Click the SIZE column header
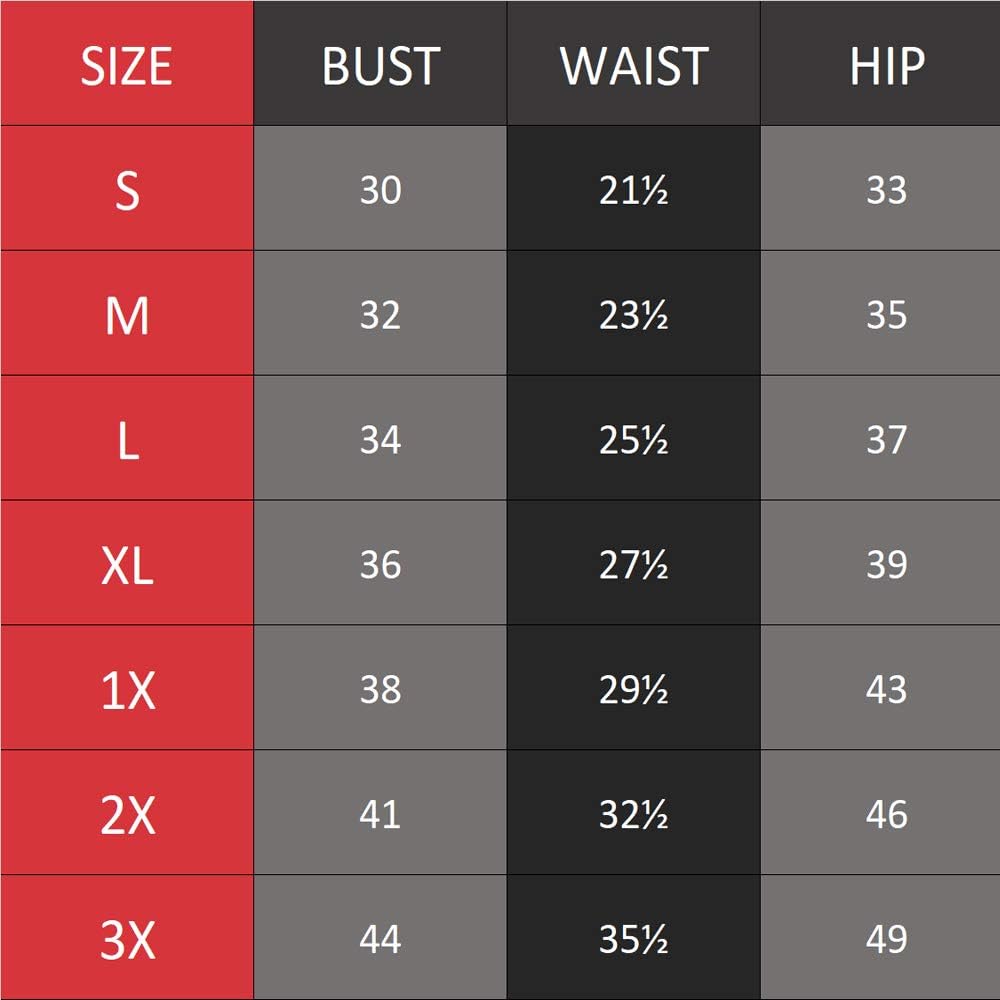This screenshot has width=1000, height=1000. [126, 65]
